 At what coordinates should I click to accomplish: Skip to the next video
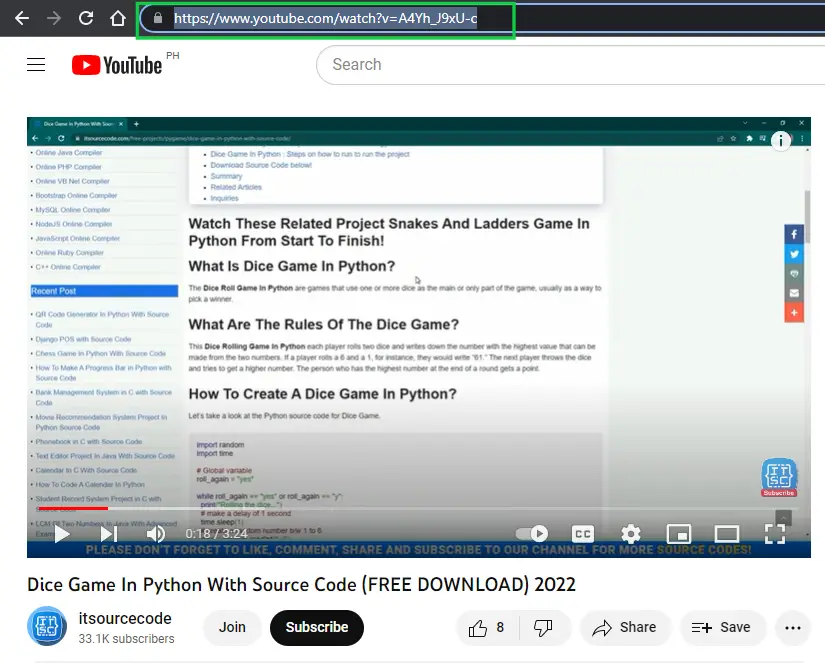108,534
